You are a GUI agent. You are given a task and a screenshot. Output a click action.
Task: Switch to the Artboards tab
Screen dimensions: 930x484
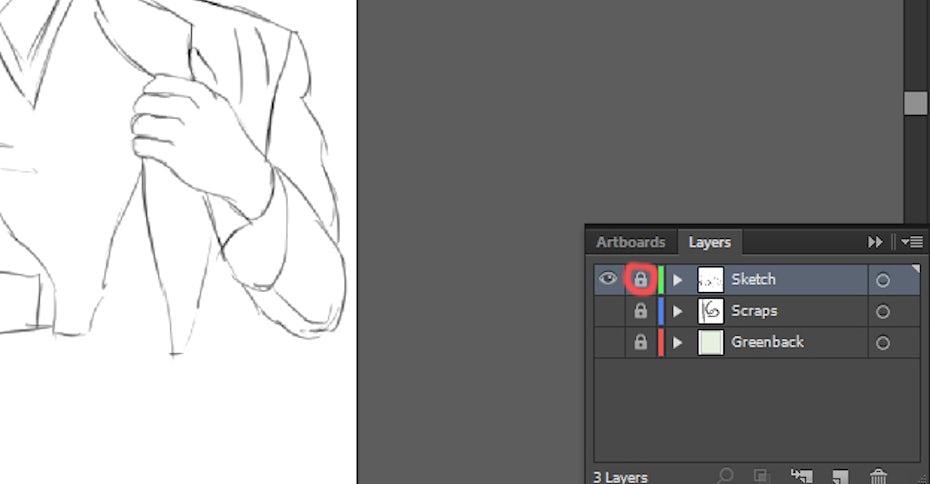pyautogui.click(x=630, y=242)
